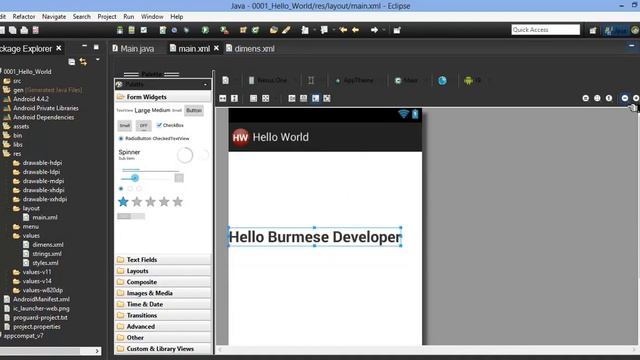Switch to the dimens.xml tab

coord(250,49)
